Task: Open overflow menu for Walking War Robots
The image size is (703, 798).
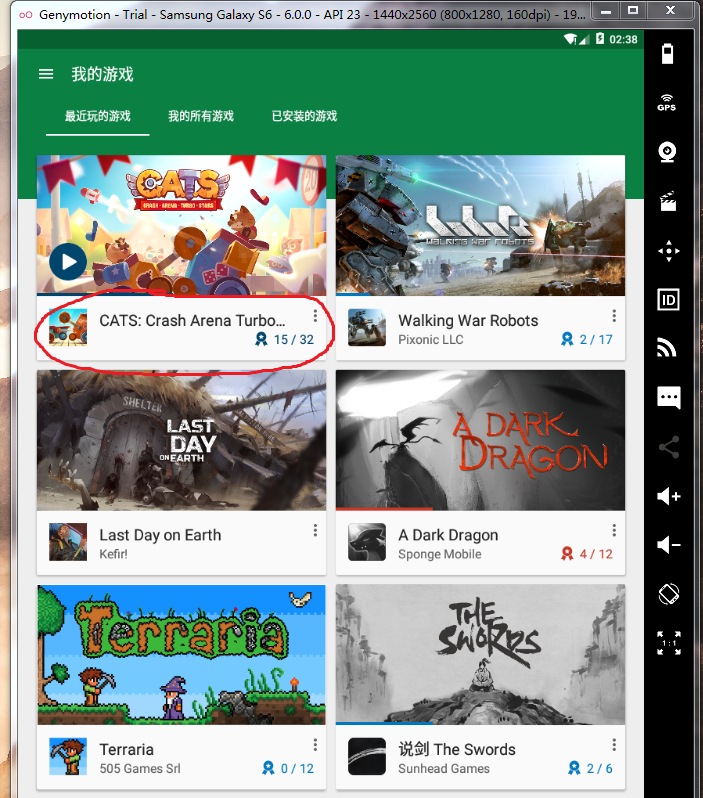Action: pyautogui.click(x=614, y=316)
